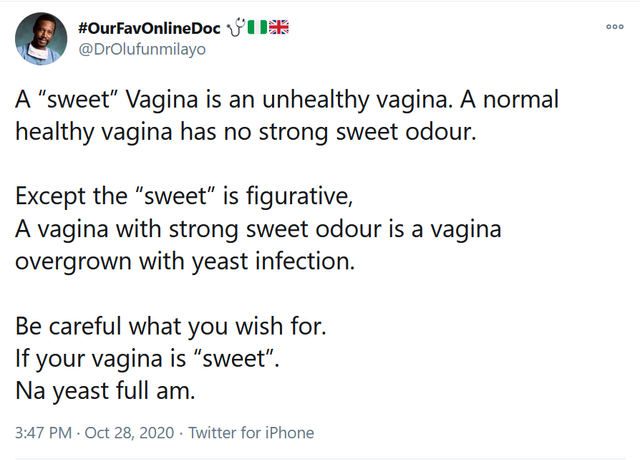Viewport: 640px width, 460px height.
Task: Click the 'If your vagina is "sweet"' line
Action: pyautogui.click(x=147, y=359)
